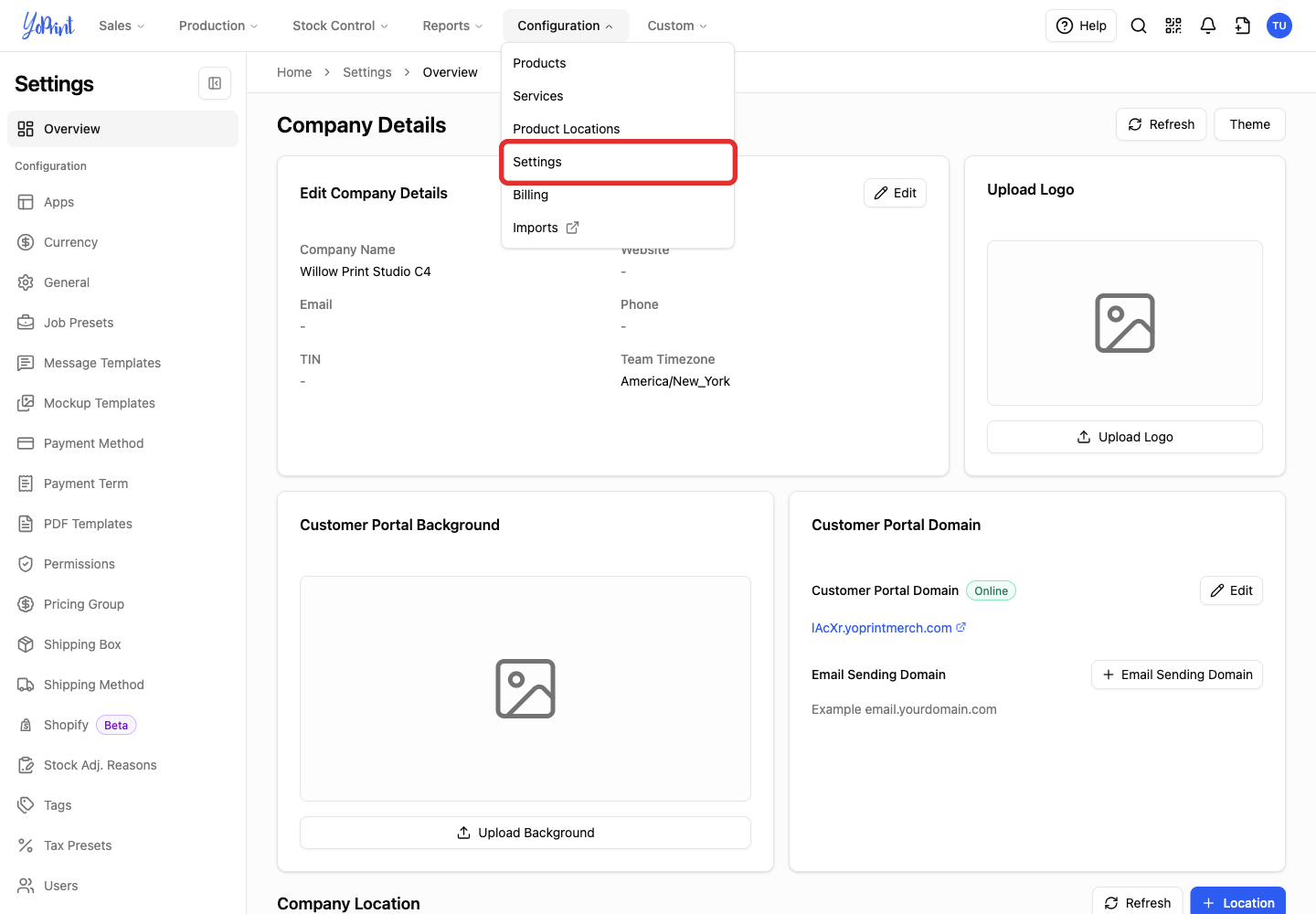Screen dimensions: 1316x914
Task: Open the search magnifier icon
Action: point(1139,26)
